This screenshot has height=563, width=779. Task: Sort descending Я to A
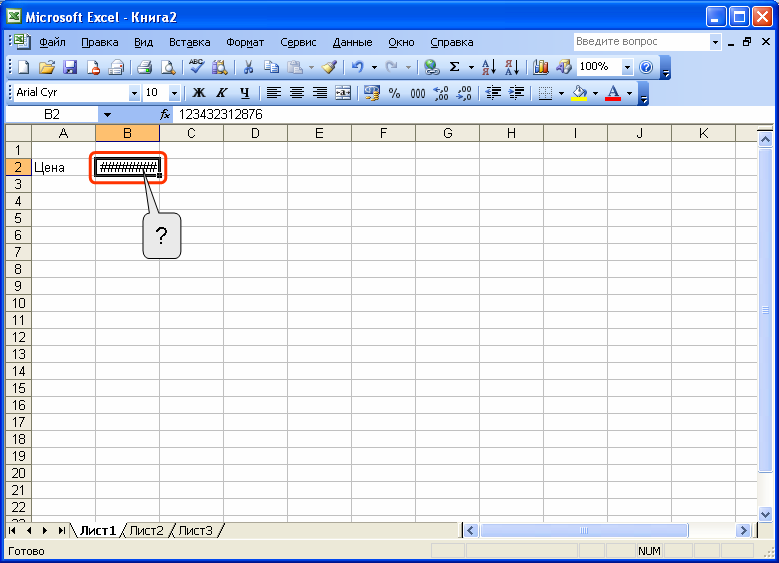pos(512,67)
